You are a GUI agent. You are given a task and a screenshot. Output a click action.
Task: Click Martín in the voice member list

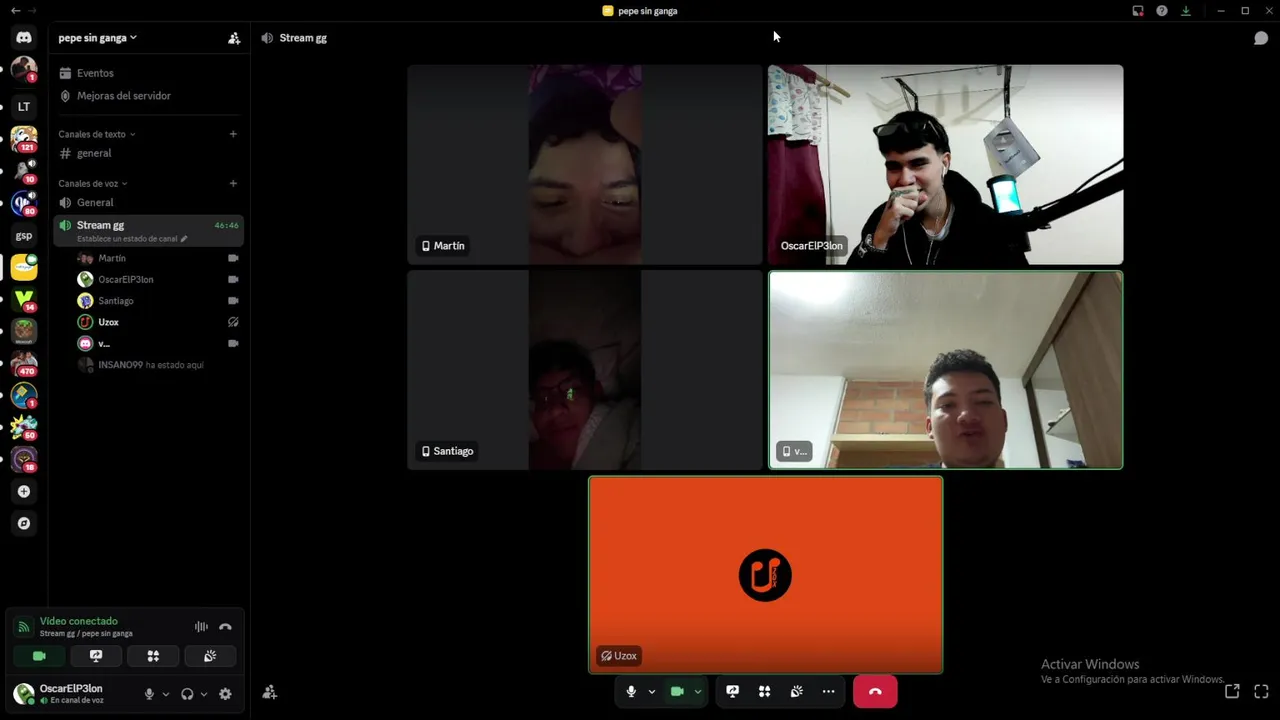[x=158, y=258]
